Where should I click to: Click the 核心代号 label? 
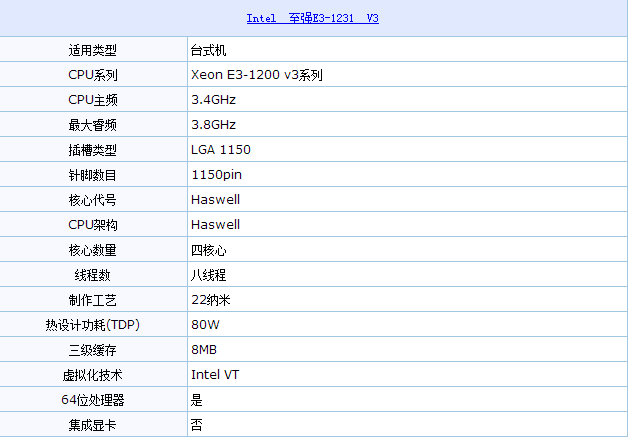coord(93,200)
